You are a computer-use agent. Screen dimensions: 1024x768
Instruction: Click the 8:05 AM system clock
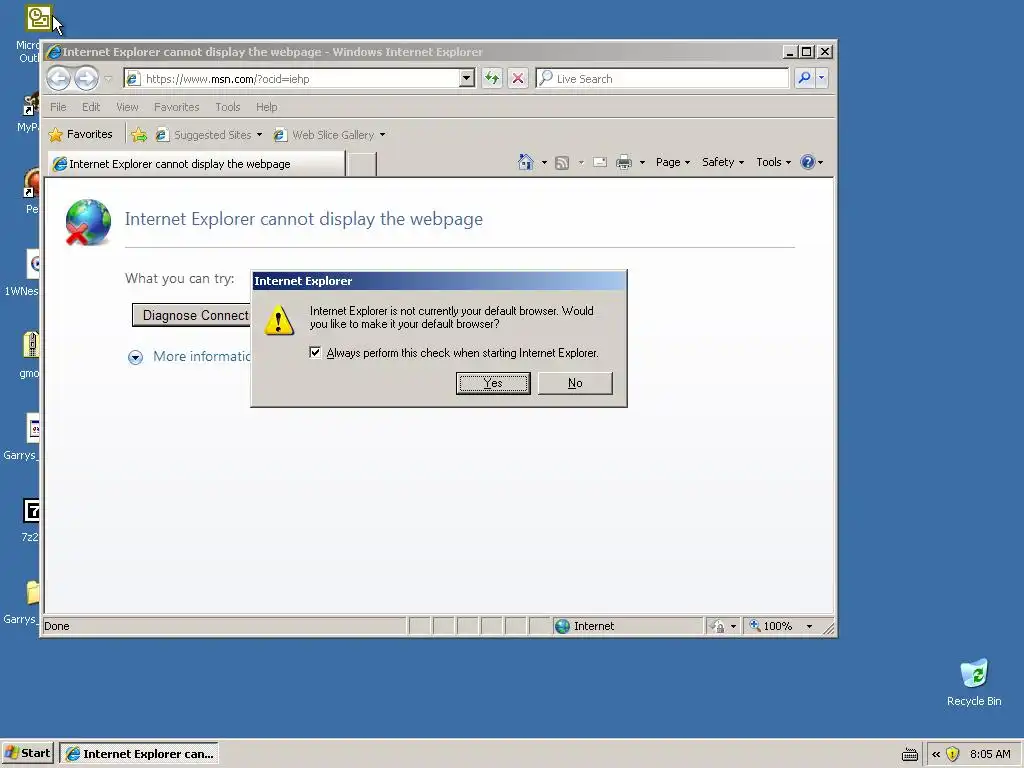990,754
